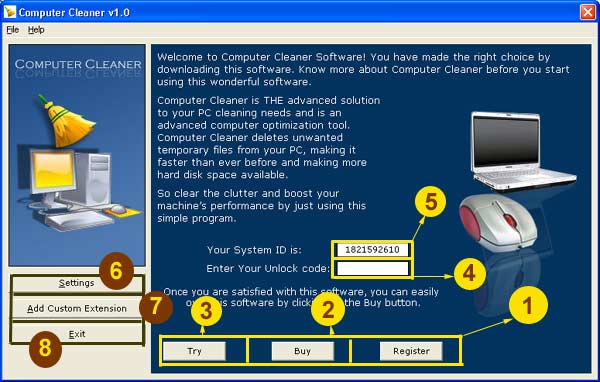The height and width of the screenshot is (382, 600).
Task: Click the Add Custom Extension button
Action: pos(77,308)
